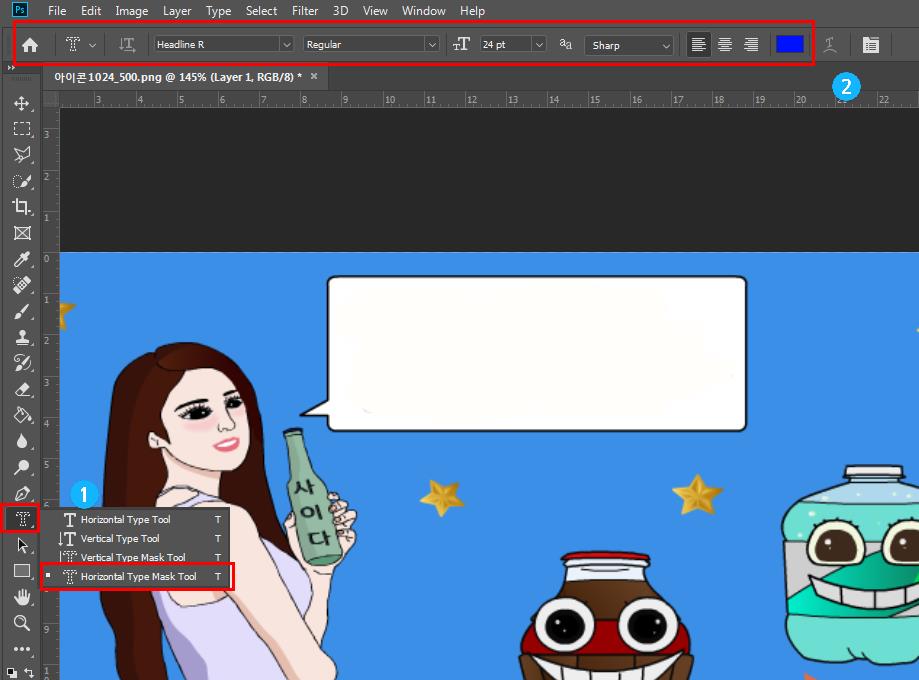Select the Zoom tool
The image size is (919, 680).
pyautogui.click(x=21, y=623)
